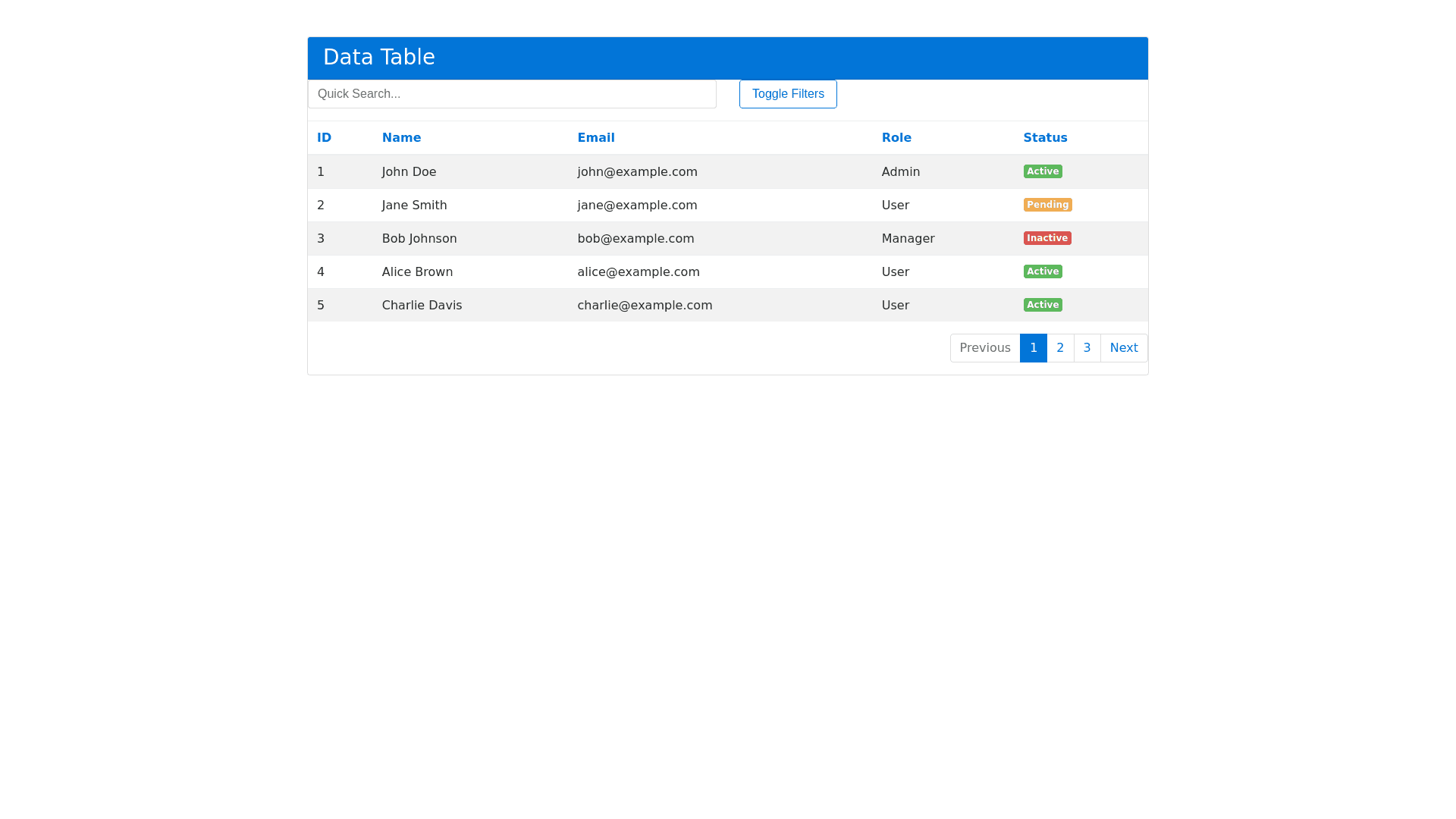Click Bob Johnson's Inactive status badge
Viewport: 1456px width, 819px height.
1047,238
